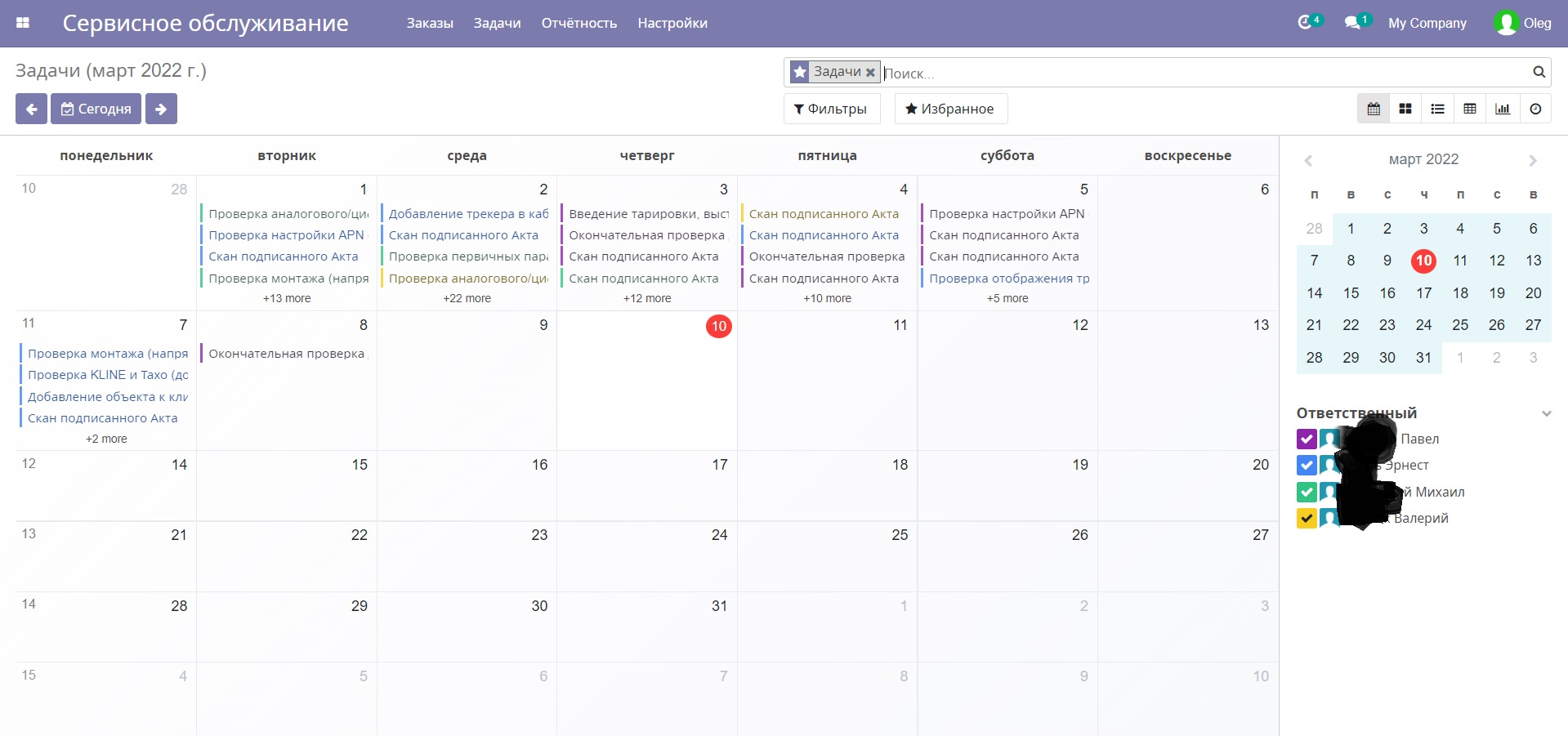Collapse the Ответственный section chevron

pyautogui.click(x=1546, y=413)
